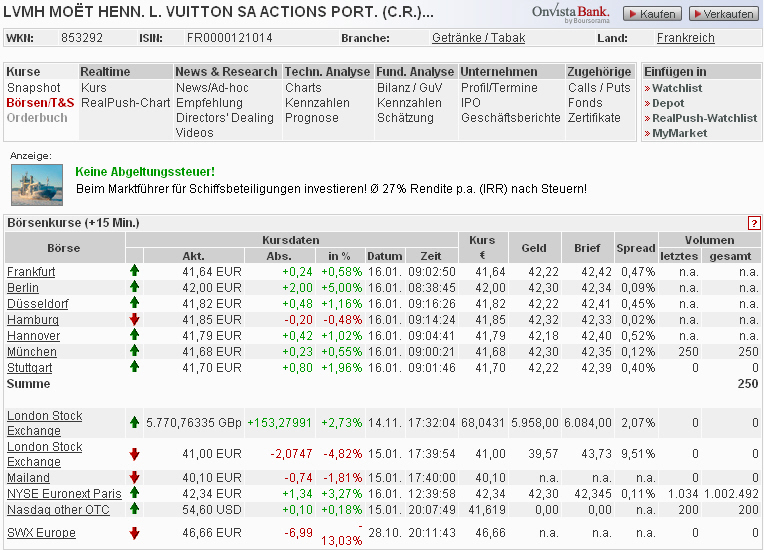The height and width of the screenshot is (550, 764).
Task: Open Prognose menu item
Action: (x=311, y=118)
